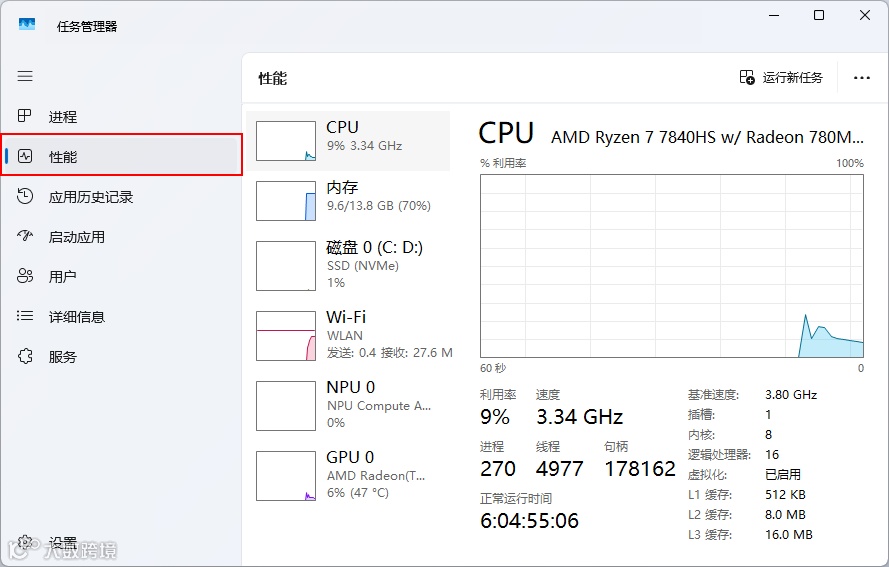
Task: Click the 16 logical processors value
Action: 772,455
